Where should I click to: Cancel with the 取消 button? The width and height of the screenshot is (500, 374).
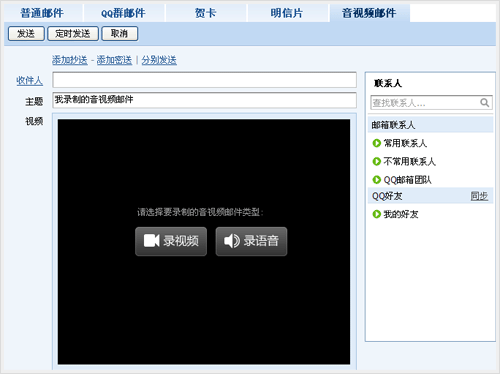coord(119,34)
